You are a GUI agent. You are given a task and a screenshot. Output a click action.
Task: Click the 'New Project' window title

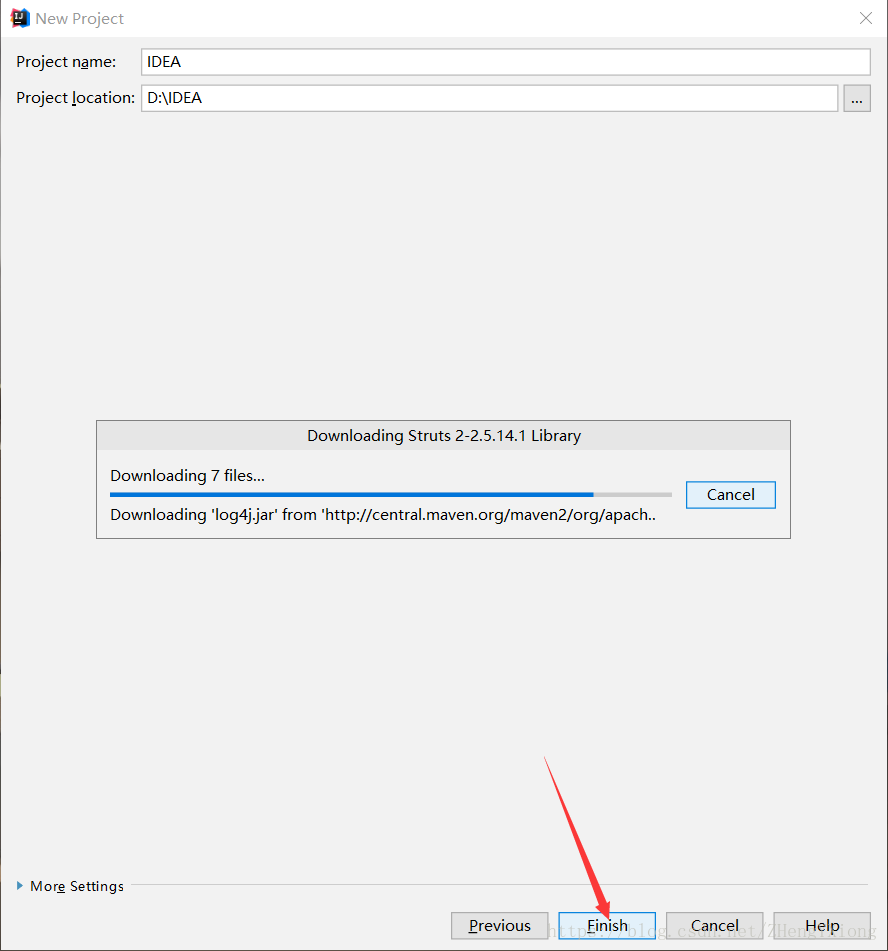click(79, 19)
